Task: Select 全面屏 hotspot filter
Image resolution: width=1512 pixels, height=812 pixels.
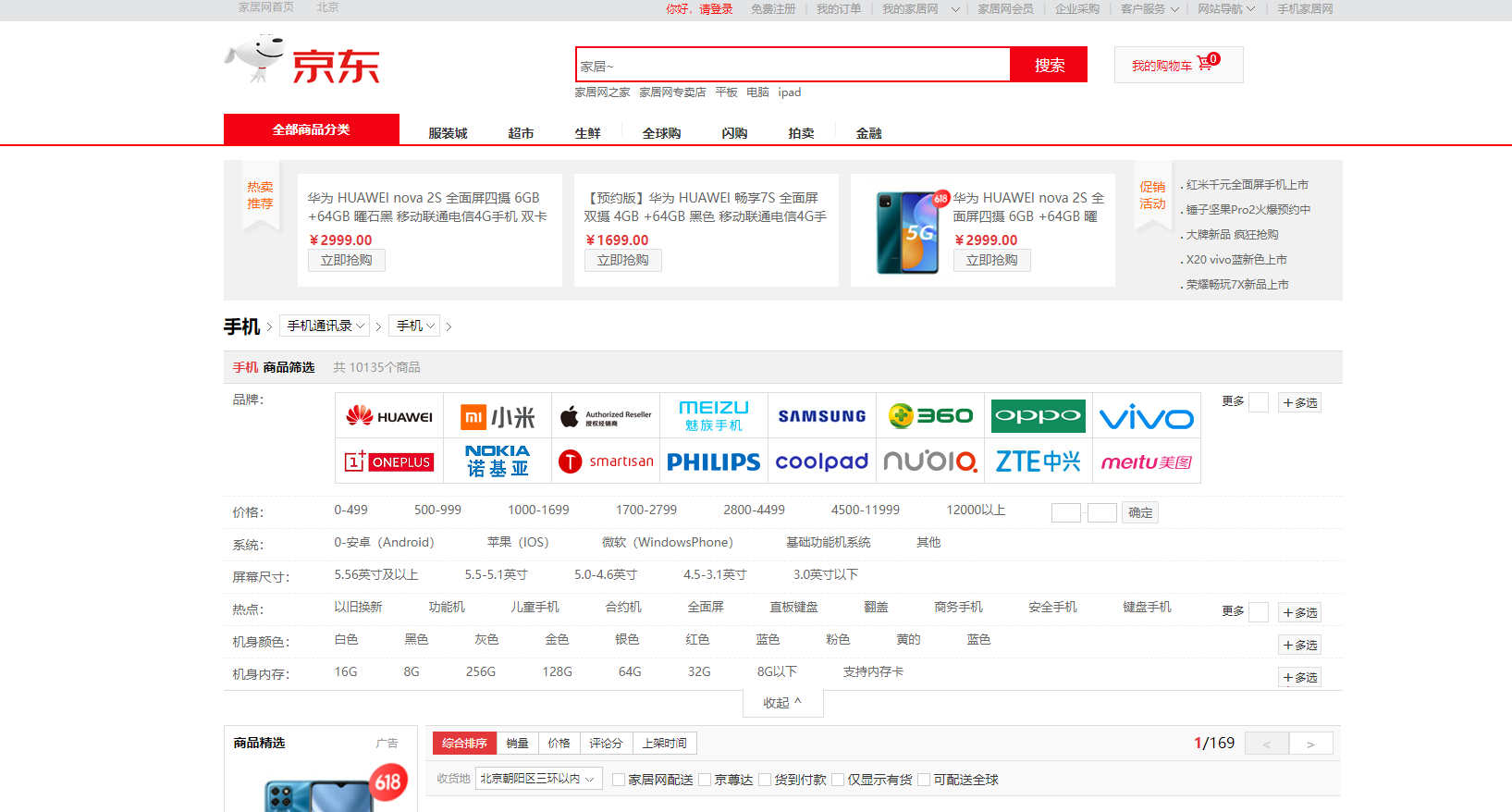Action: click(x=706, y=608)
